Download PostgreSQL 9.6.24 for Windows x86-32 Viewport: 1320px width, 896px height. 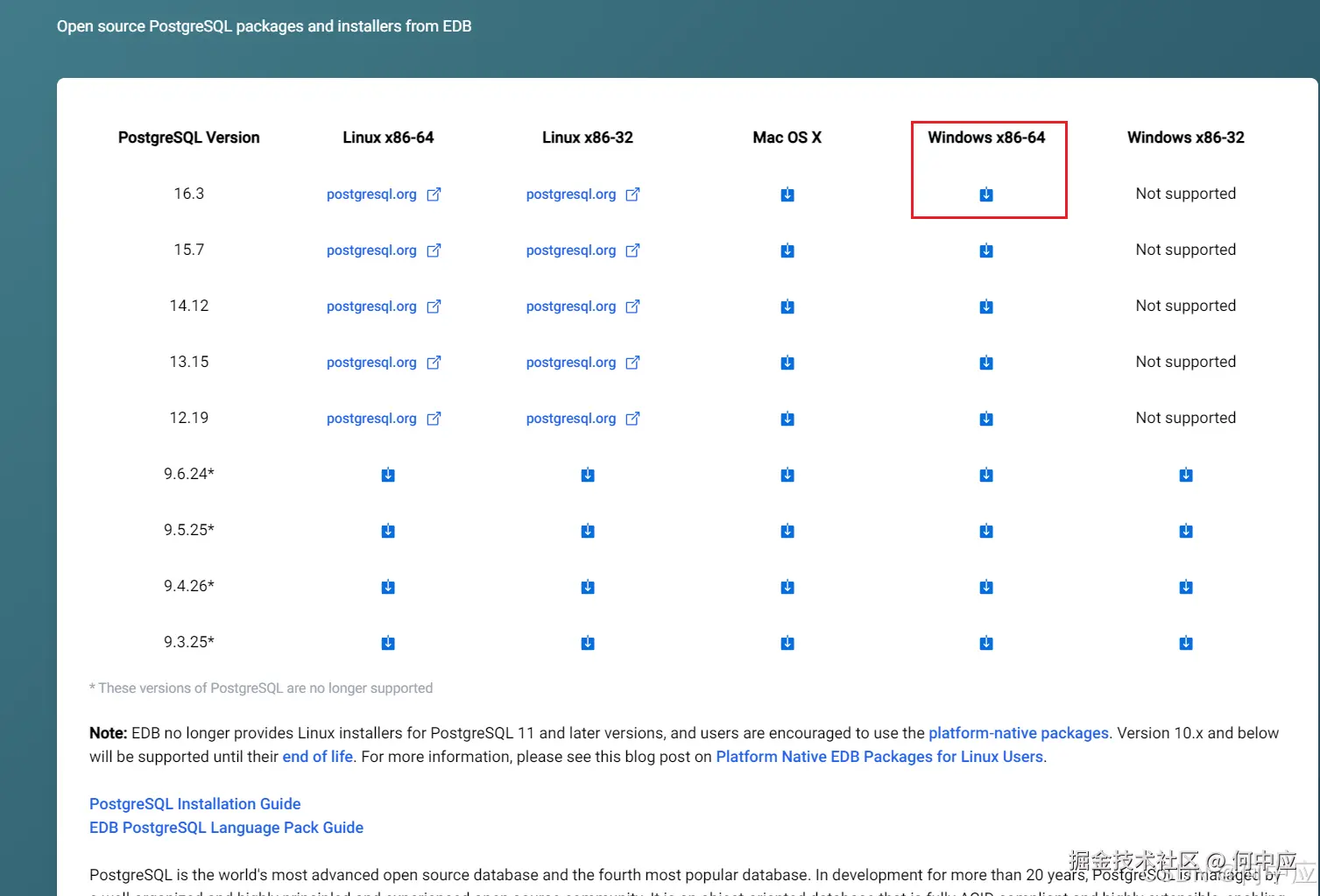tap(1186, 475)
